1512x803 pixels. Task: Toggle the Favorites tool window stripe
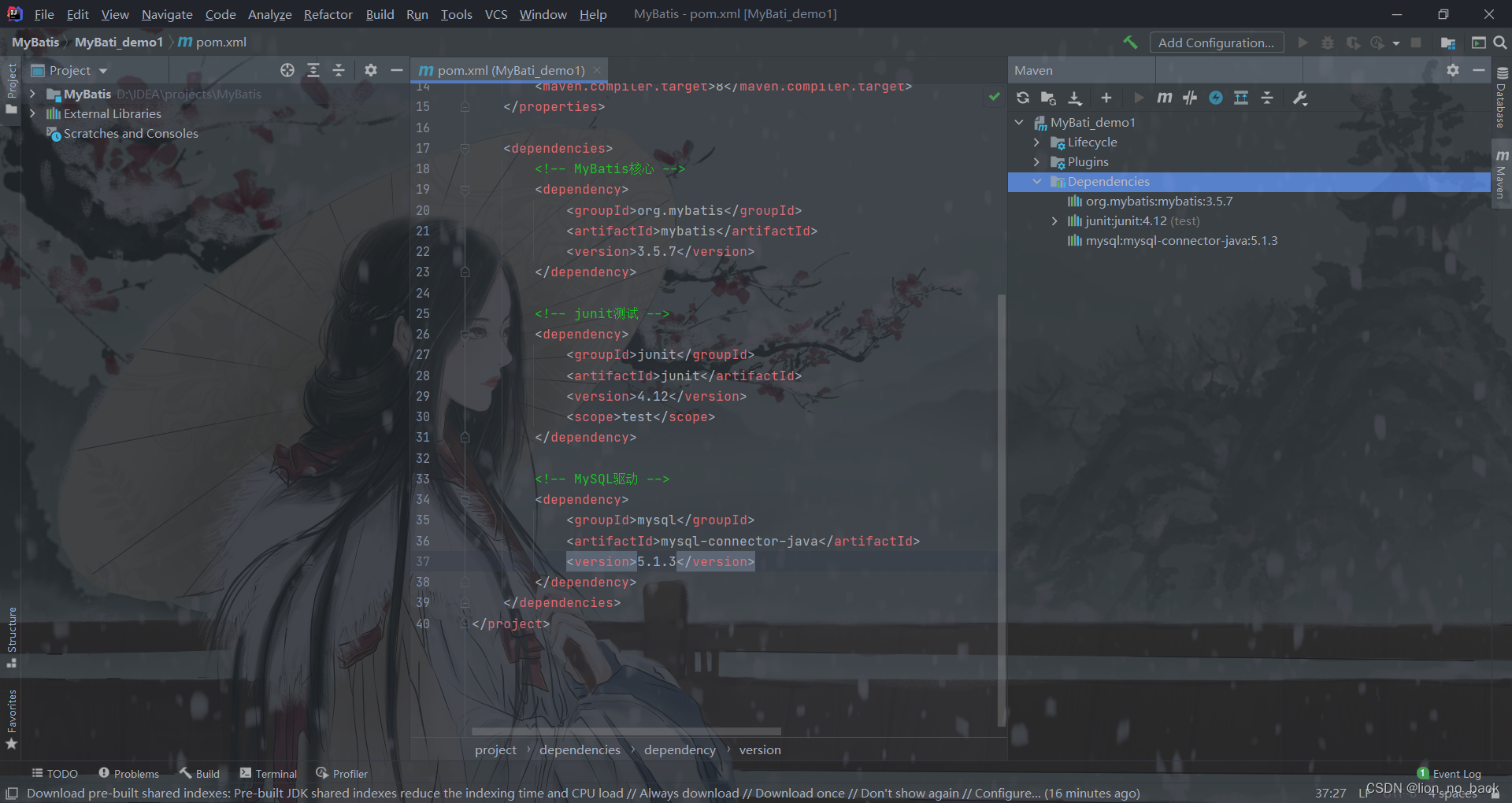click(11, 719)
